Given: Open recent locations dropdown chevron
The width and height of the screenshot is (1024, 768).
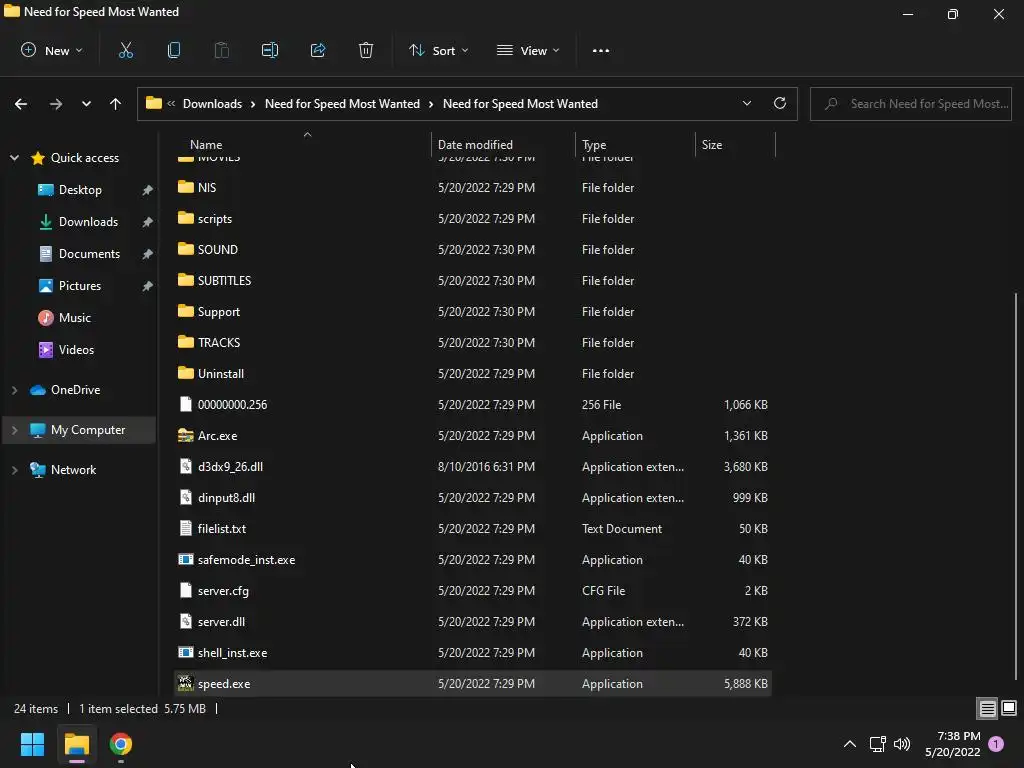Looking at the screenshot, I should (x=86, y=104).
